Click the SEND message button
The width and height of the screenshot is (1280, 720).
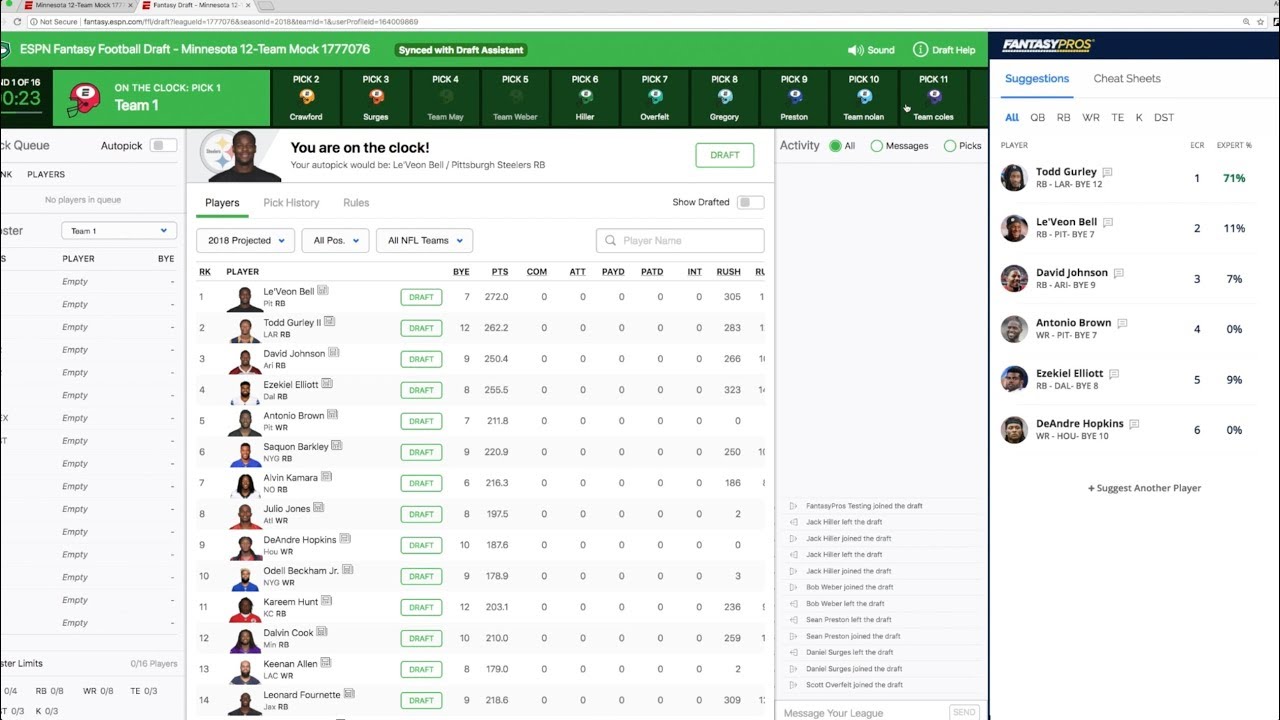point(964,712)
